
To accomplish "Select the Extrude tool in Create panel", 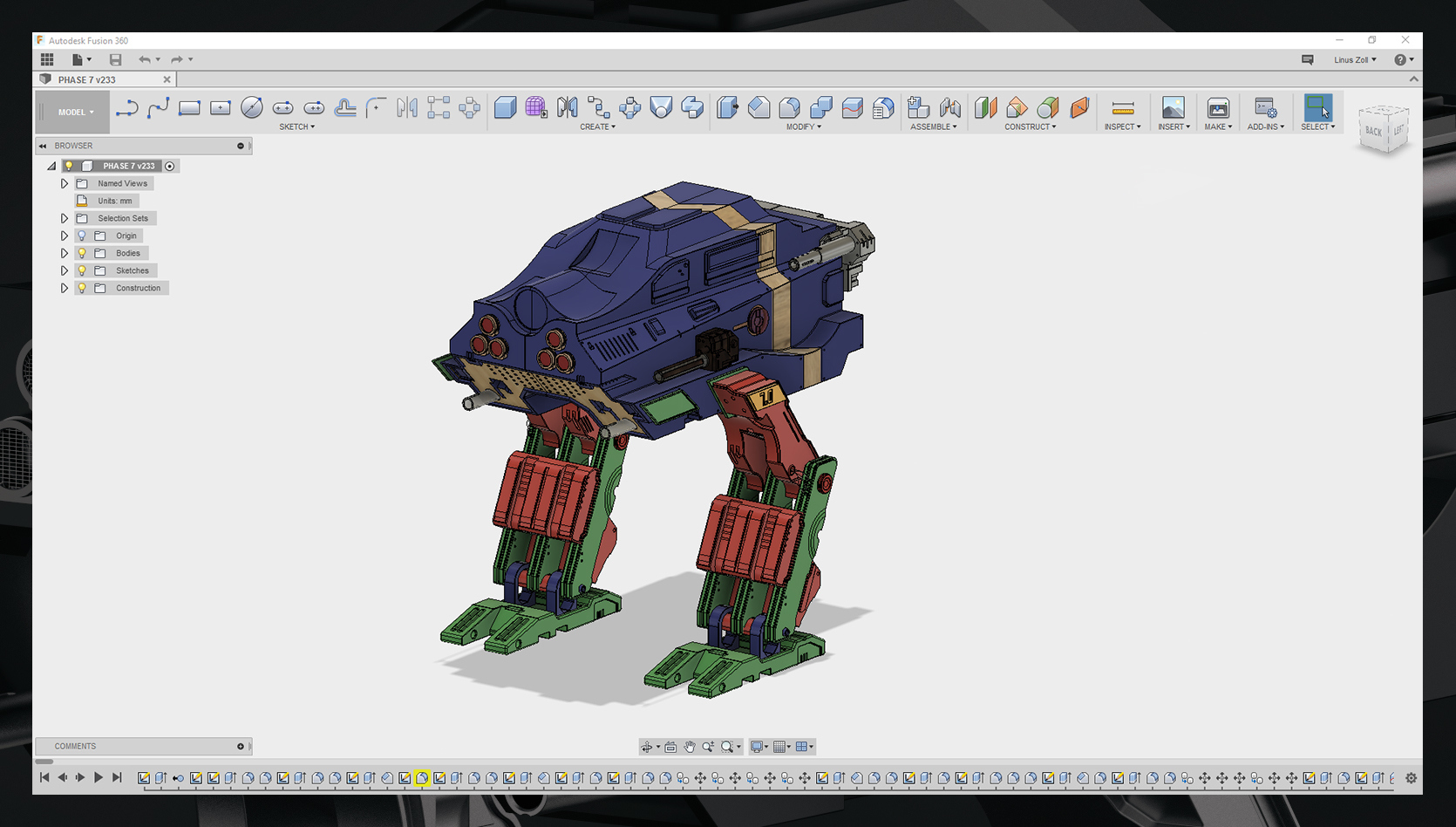I will coord(506,107).
